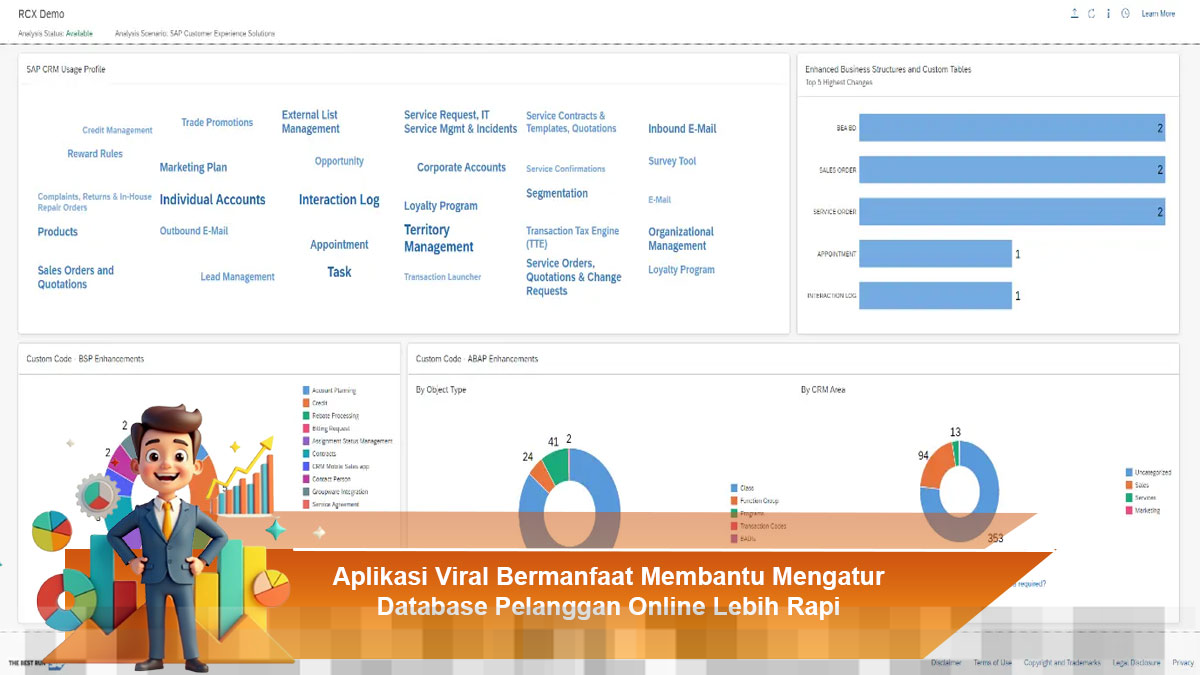The height and width of the screenshot is (675, 1200).
Task: Click the SALES ORDER bar in the chart
Action: click(x=1010, y=169)
